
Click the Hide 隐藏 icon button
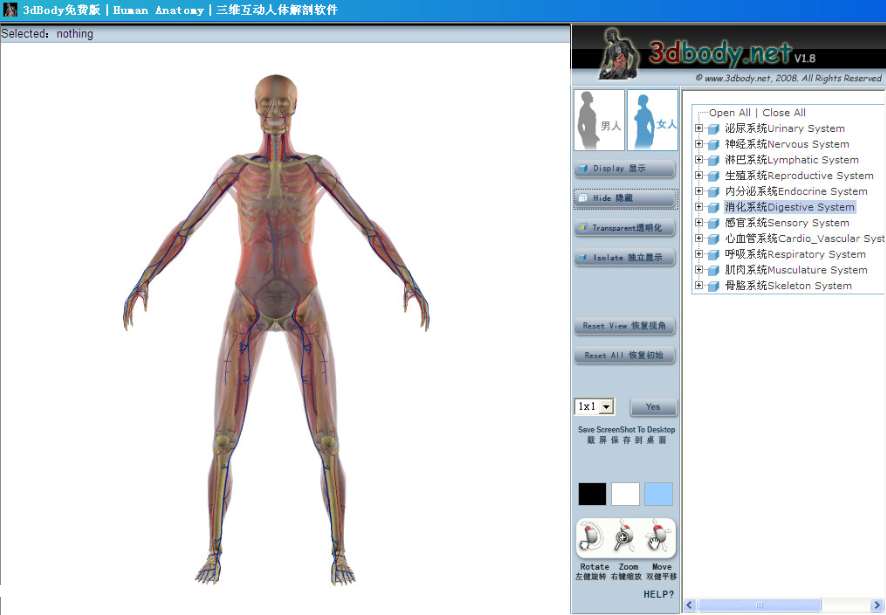point(624,198)
